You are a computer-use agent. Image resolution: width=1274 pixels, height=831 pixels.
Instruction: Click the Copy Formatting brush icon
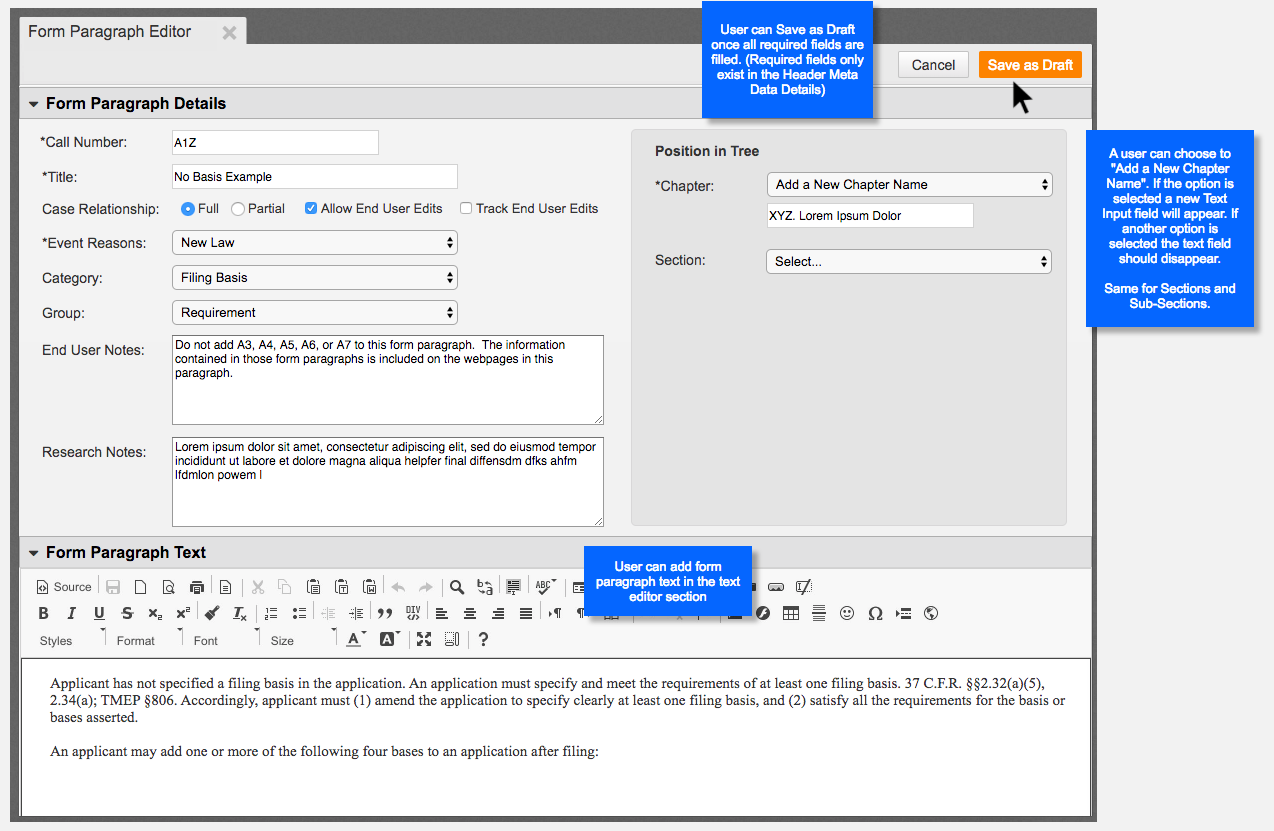tap(212, 613)
